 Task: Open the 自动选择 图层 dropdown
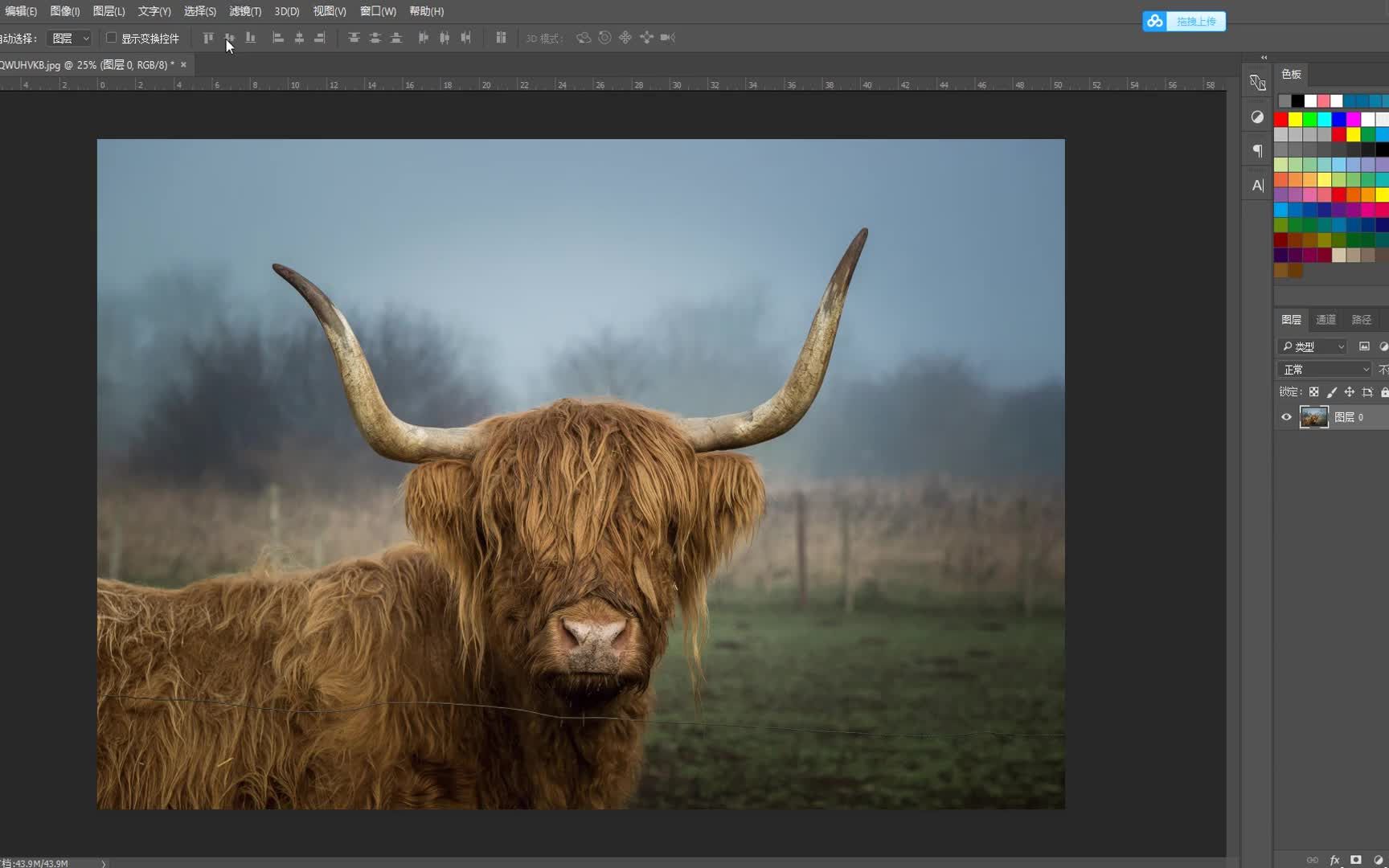[x=70, y=39]
